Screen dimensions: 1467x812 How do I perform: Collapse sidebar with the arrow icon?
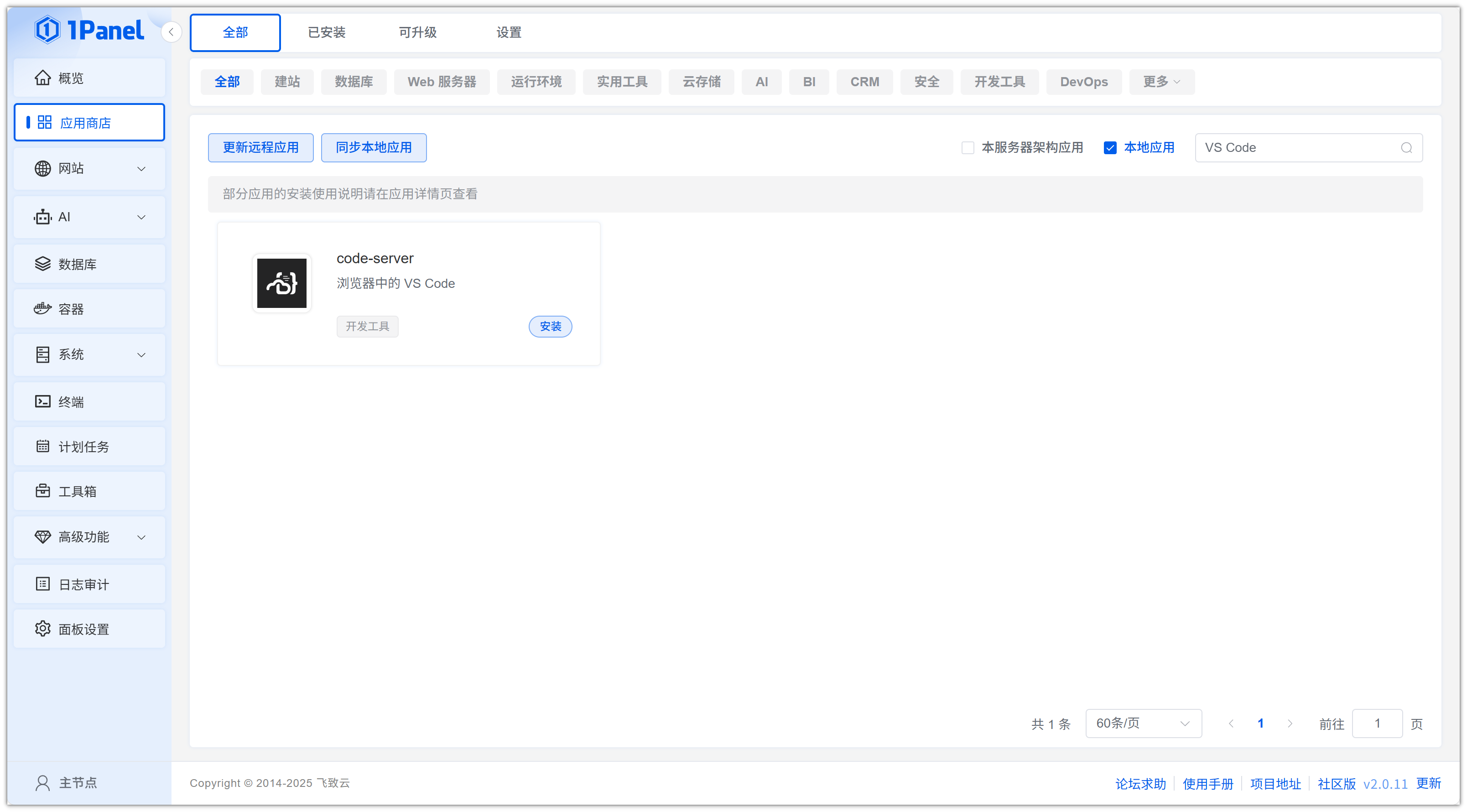click(171, 32)
